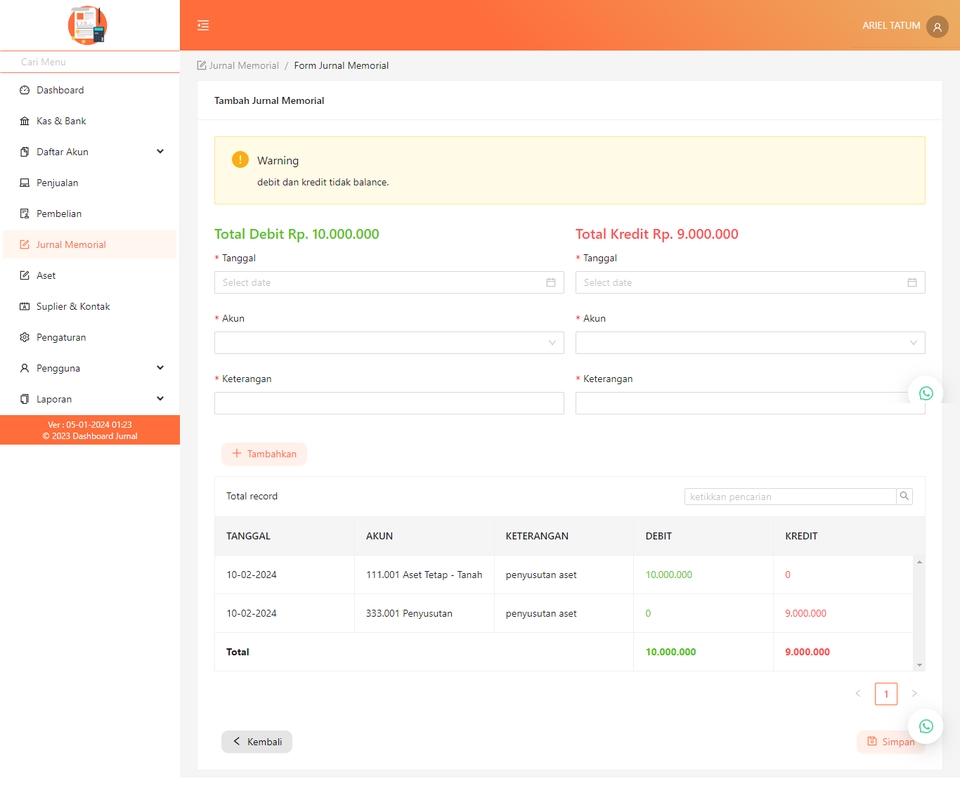
Task: Click the 9.000.000 kredit value for Penyusutan
Action: tap(805, 613)
